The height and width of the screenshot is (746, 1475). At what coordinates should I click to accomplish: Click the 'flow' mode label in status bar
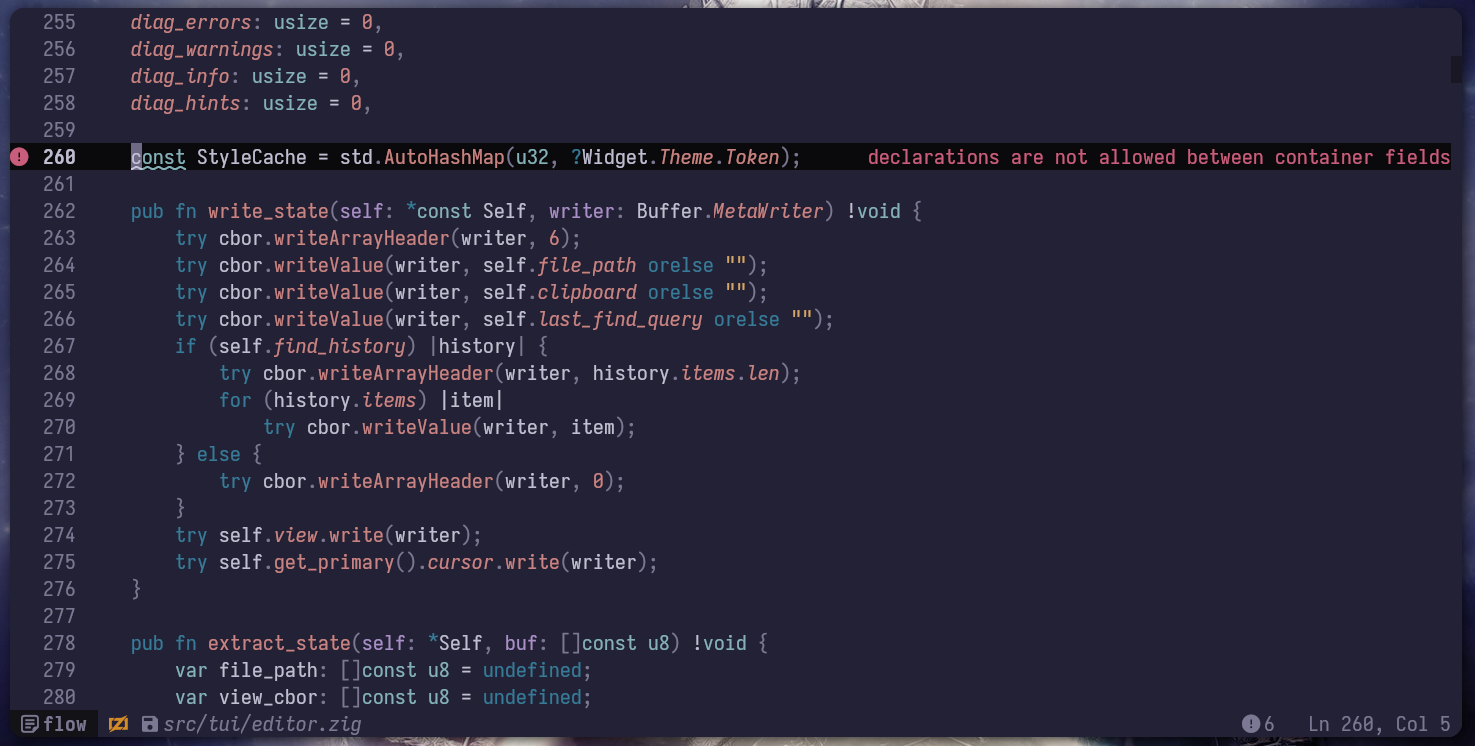click(x=66, y=724)
